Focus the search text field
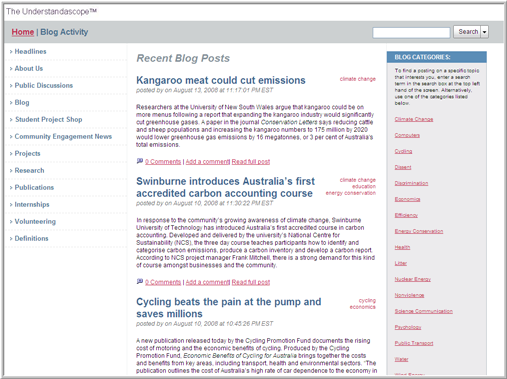The image size is (507, 379). click(x=411, y=33)
